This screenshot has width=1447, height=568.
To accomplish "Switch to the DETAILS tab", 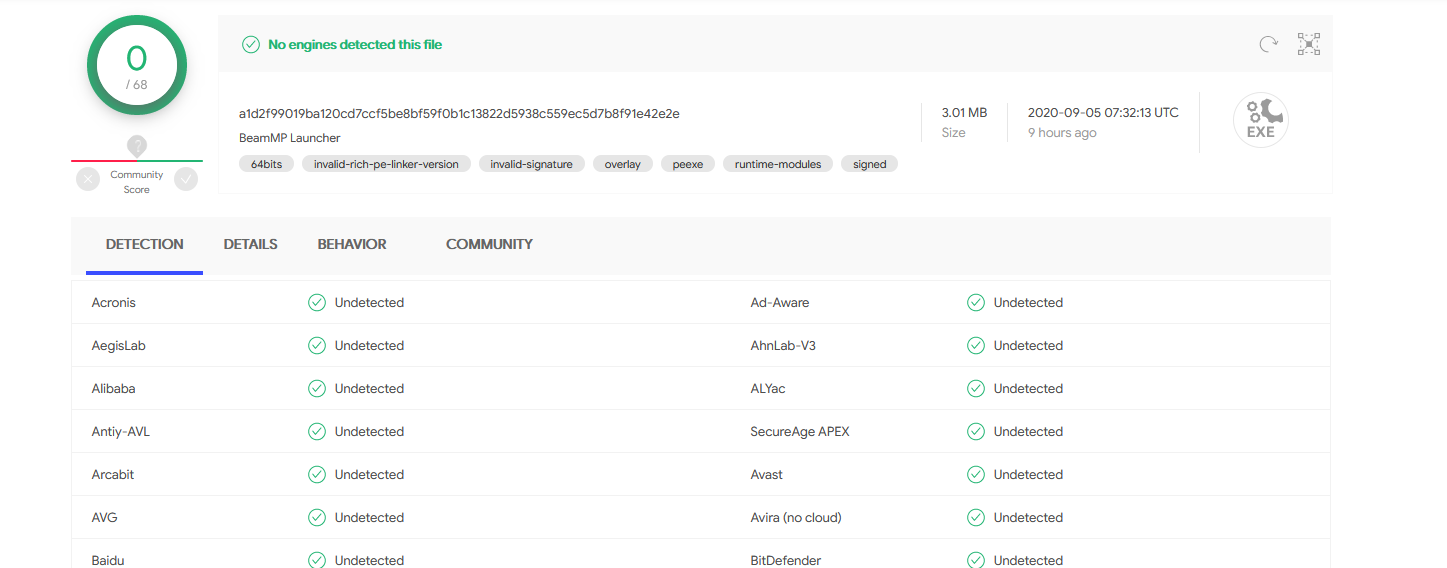I will 250,244.
